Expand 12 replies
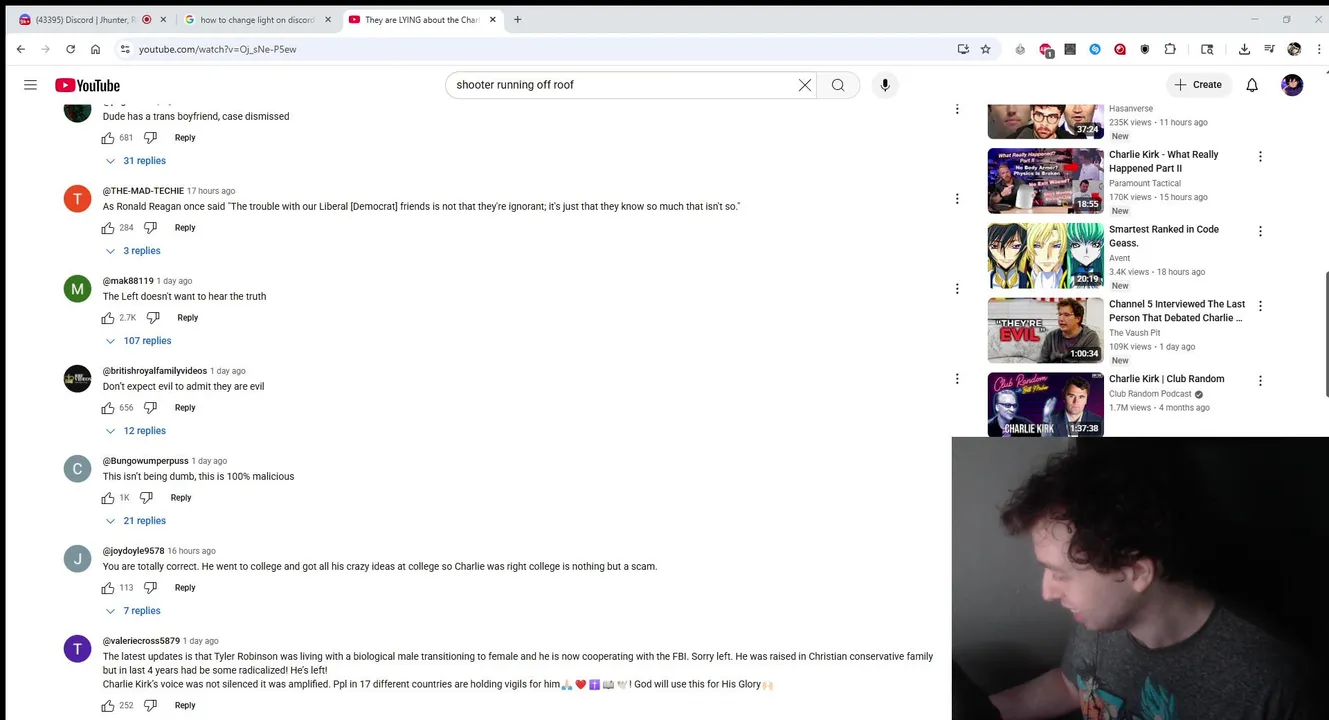 tap(136, 431)
